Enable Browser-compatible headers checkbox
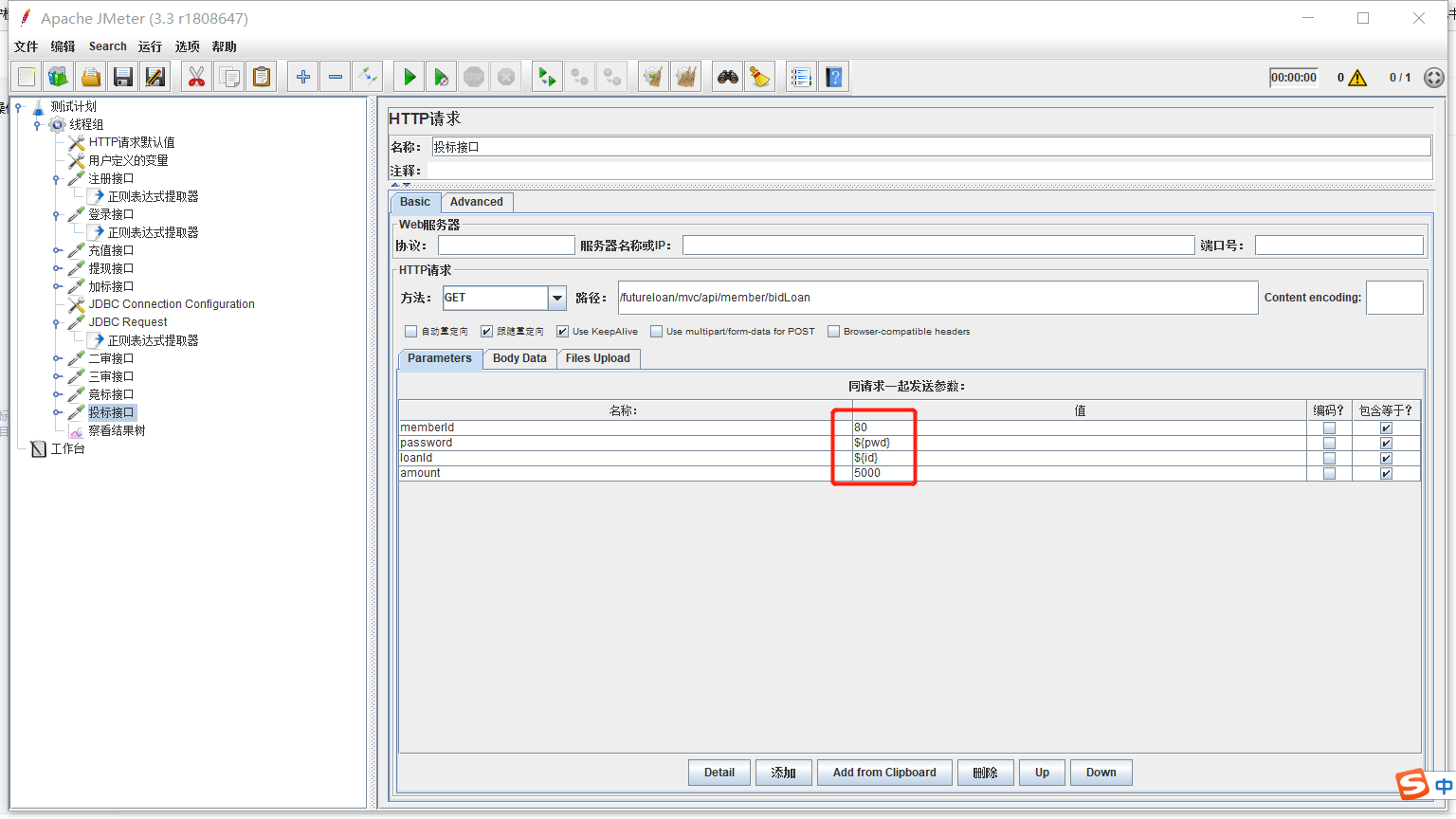The image size is (1456, 819). [833, 332]
